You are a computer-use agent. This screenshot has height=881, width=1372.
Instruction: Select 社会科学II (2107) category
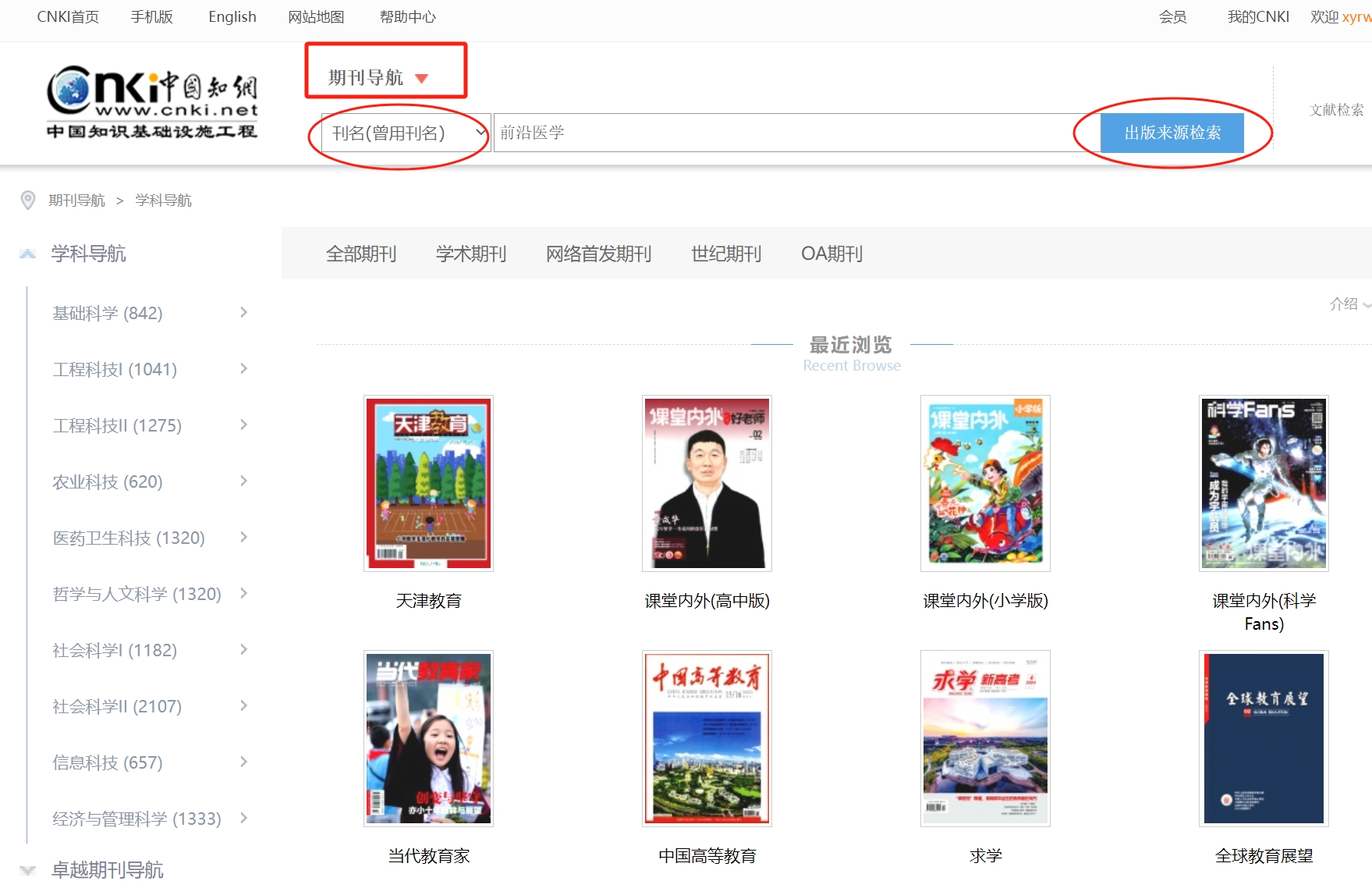click(117, 706)
